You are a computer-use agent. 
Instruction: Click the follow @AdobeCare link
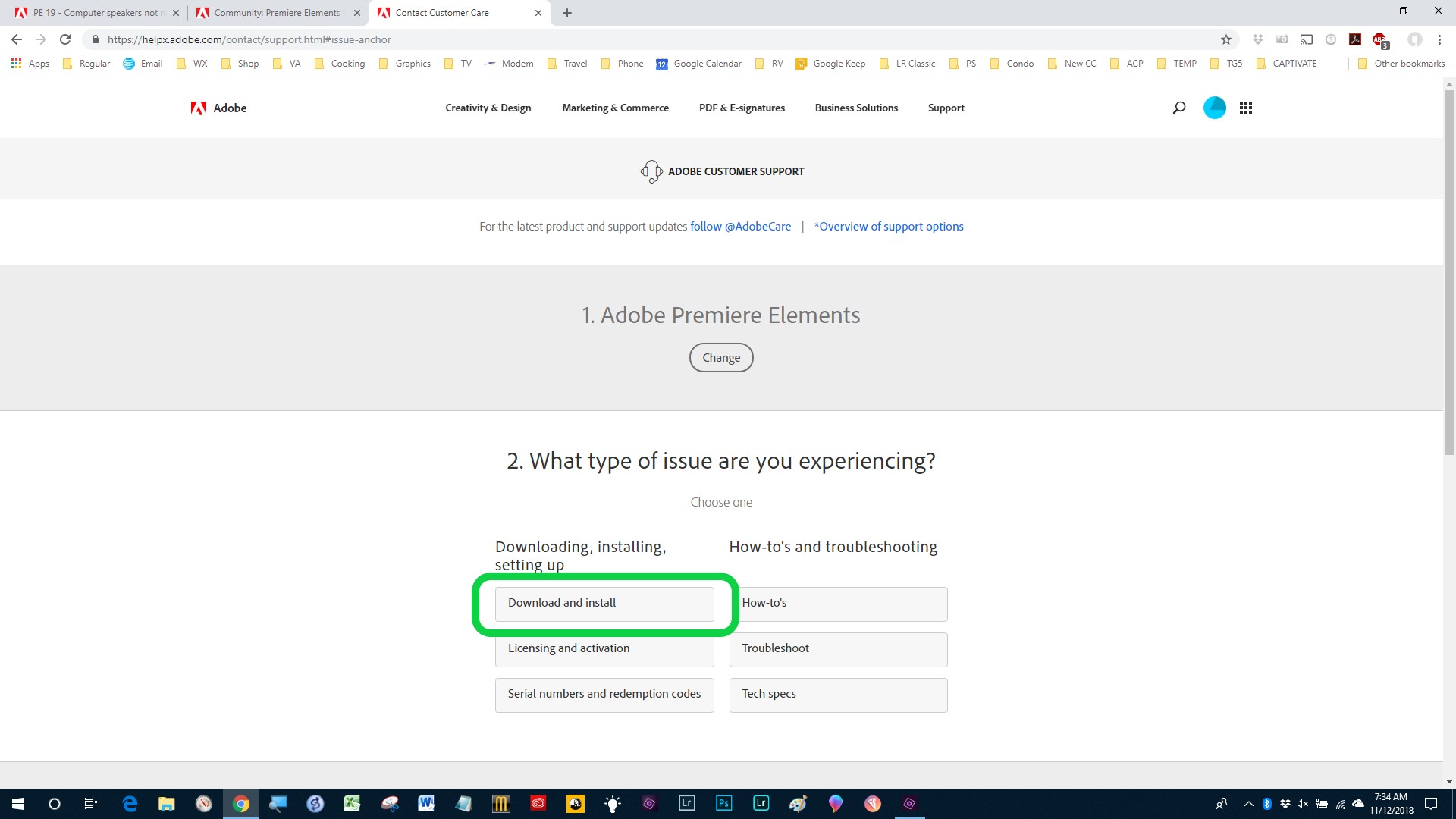tap(740, 227)
